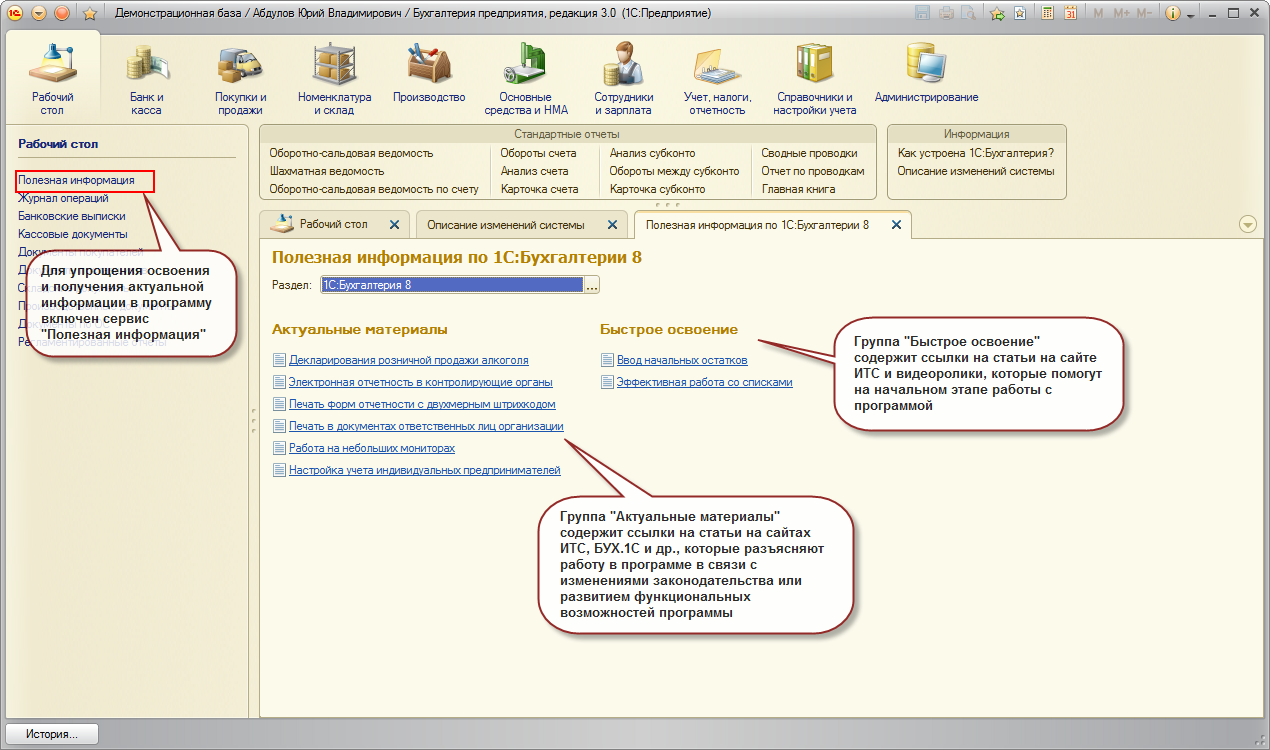Open Декларирования розничной продажи алкоголя article
Viewport: 1270px width, 750px height.
(408, 360)
